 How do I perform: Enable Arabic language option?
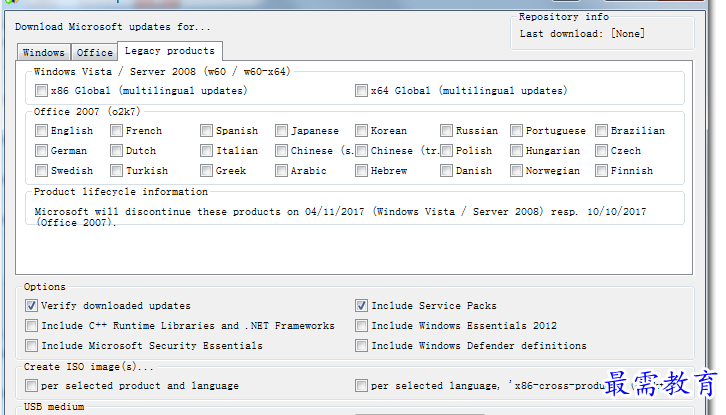281,170
